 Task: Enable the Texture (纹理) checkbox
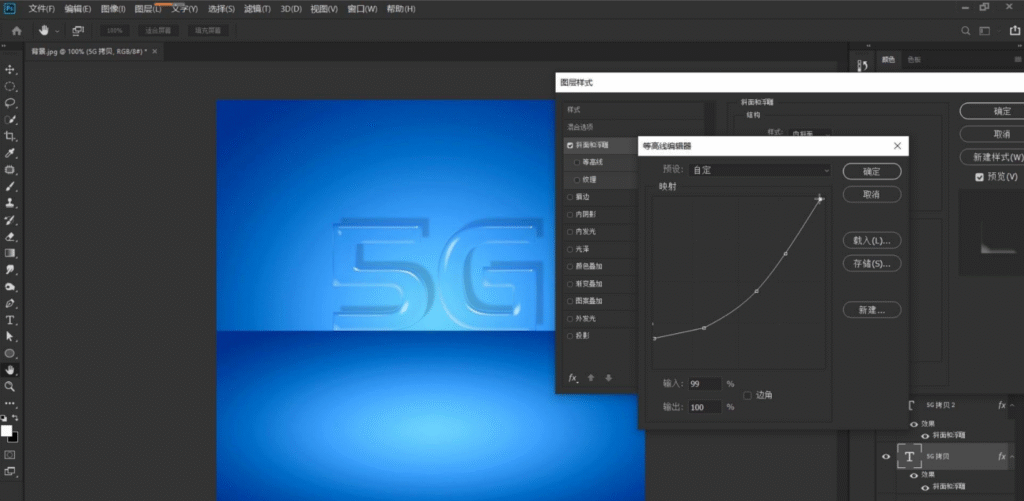(x=577, y=180)
